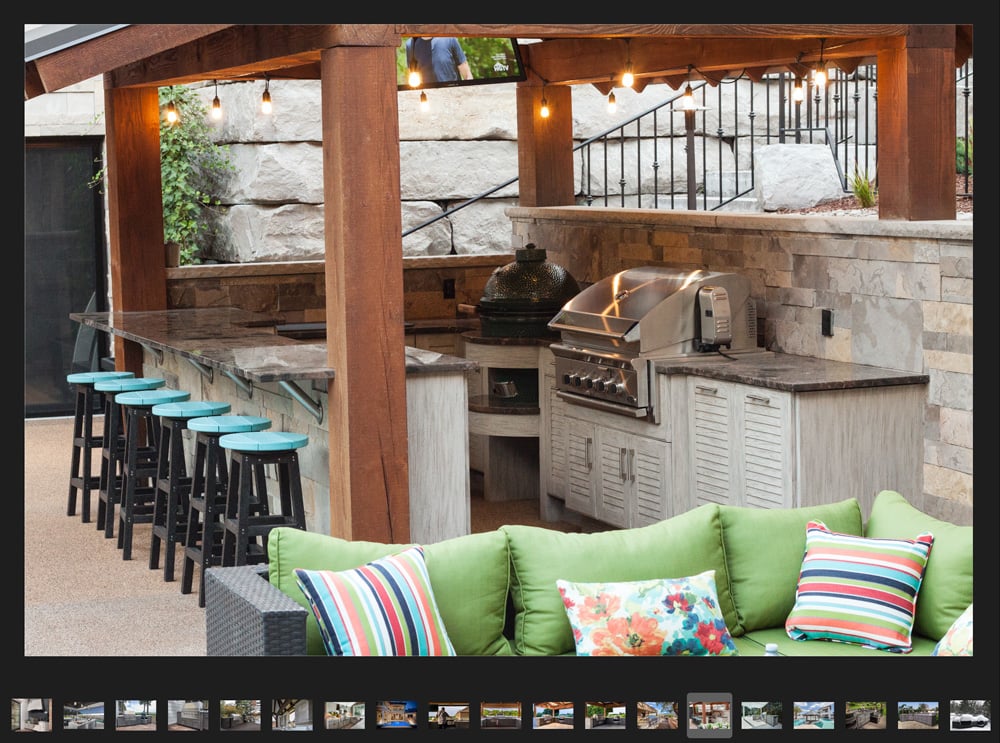
Task: Open the tenth thumbnail in the gallery strip
Action: [x=501, y=714]
